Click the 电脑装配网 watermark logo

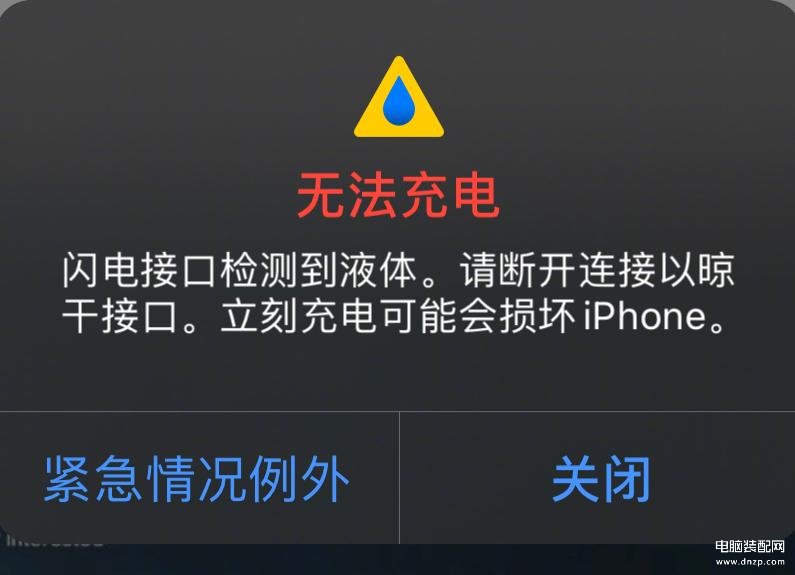click(750, 547)
